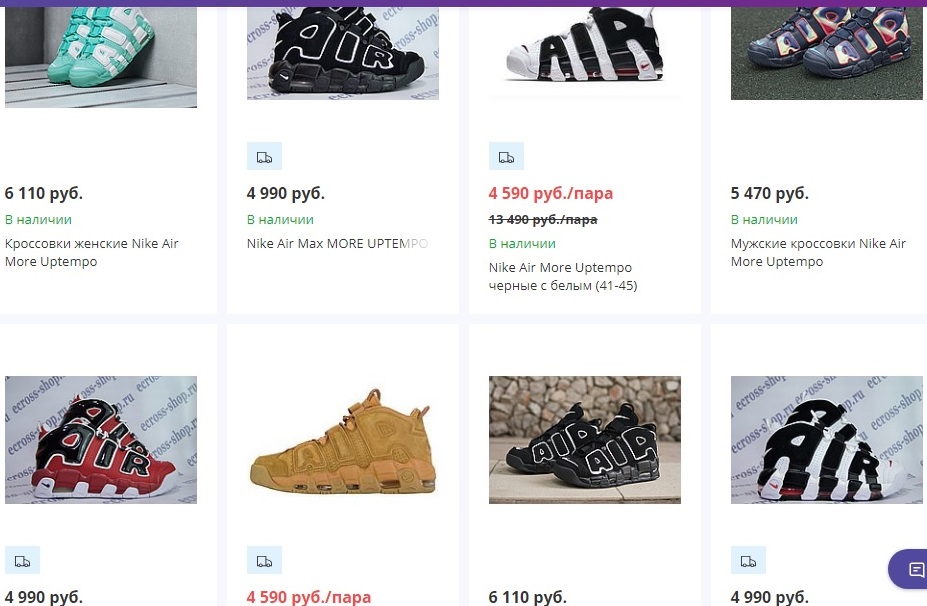The width and height of the screenshot is (927, 606).
Task: Open the 'Nike Air Max MORE UPTEMPO' product title
Action: click(x=337, y=243)
